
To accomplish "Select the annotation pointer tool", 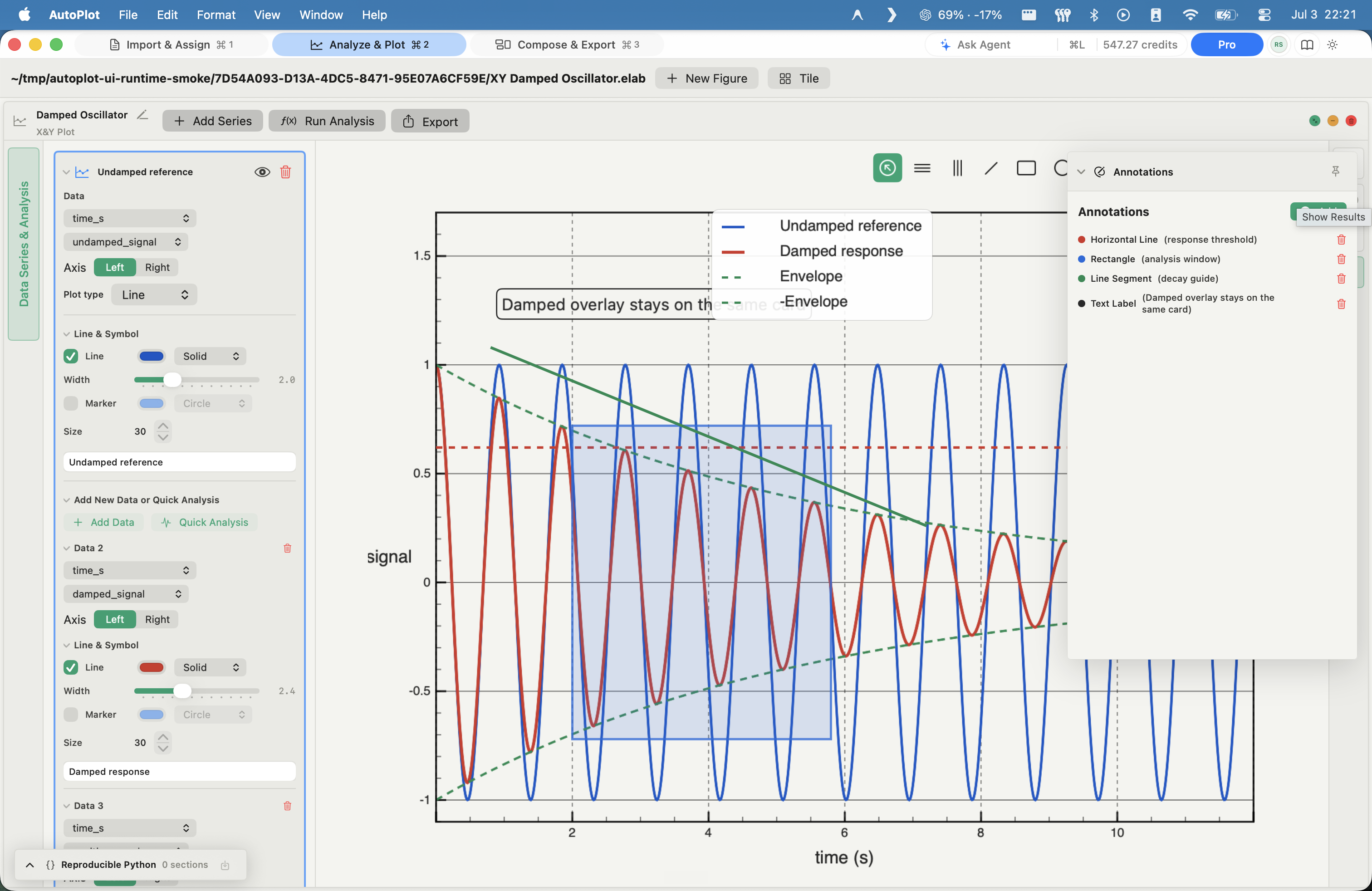I will coord(887,168).
